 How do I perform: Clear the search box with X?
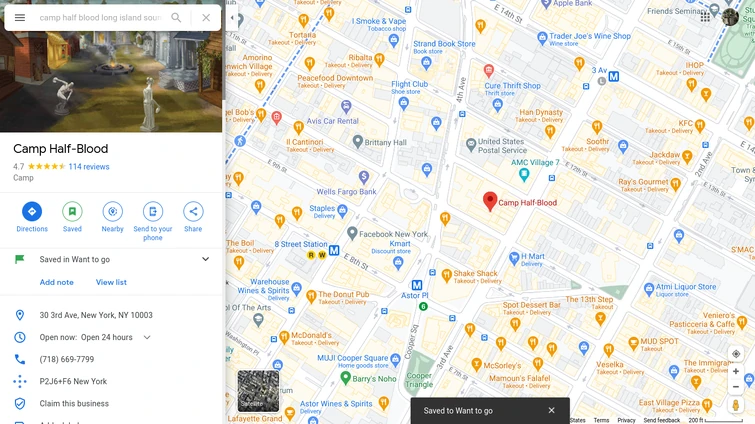point(206,18)
